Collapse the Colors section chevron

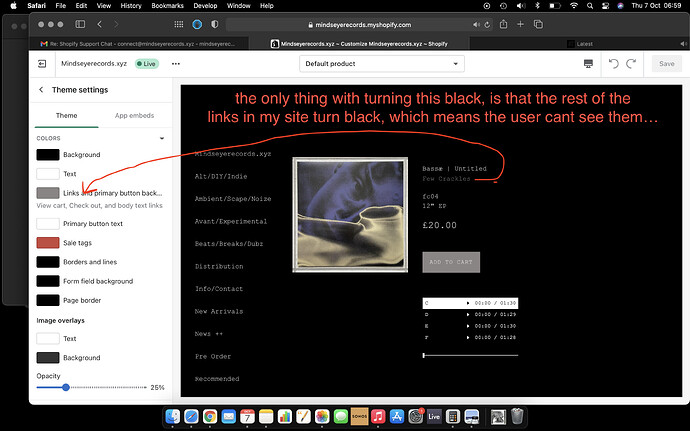click(162, 138)
